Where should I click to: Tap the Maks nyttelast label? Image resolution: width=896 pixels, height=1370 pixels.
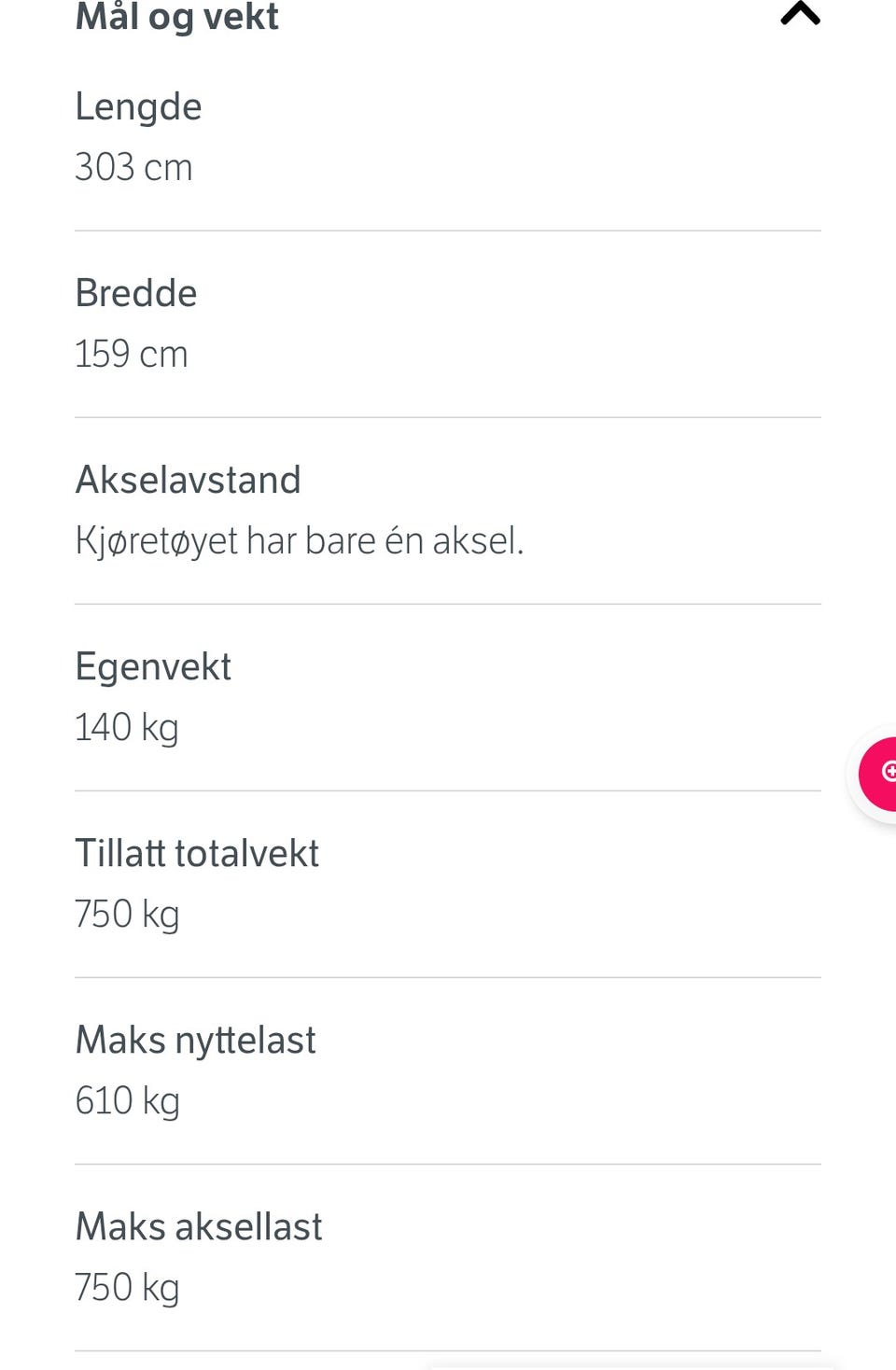[195, 1041]
